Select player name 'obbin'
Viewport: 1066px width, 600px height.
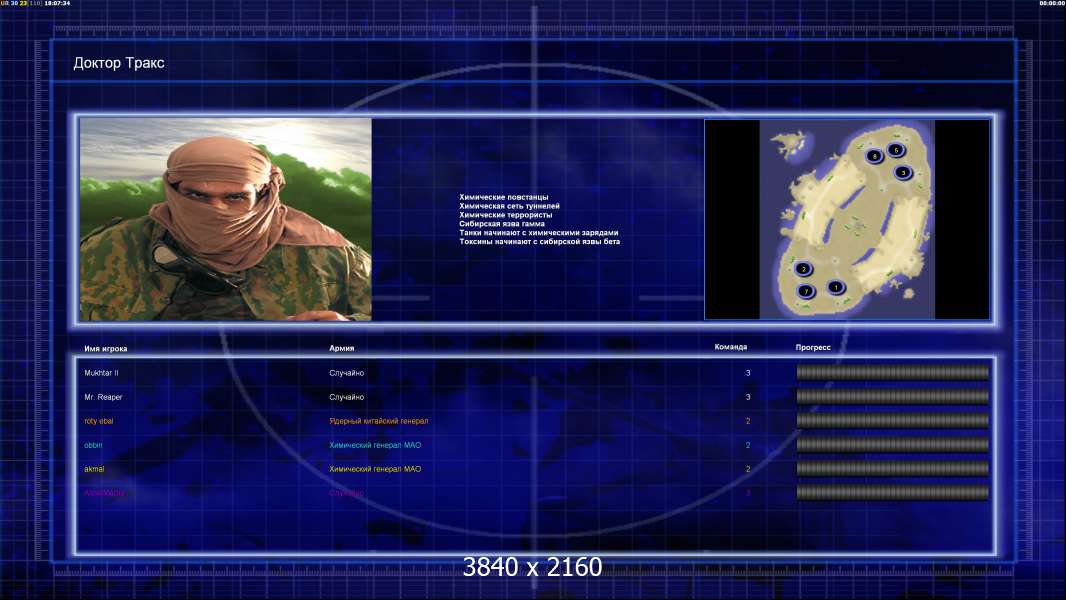pos(93,445)
